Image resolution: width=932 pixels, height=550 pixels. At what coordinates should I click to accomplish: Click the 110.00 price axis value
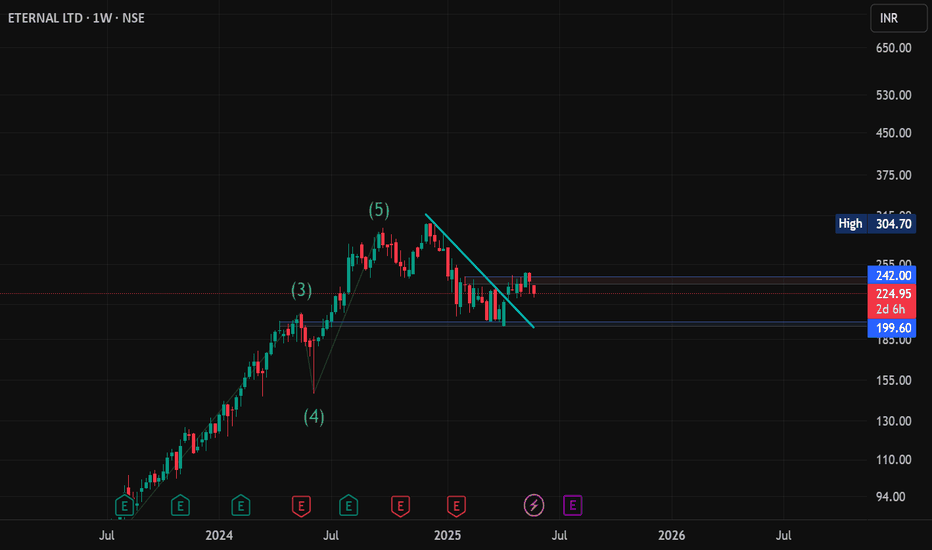(893, 460)
